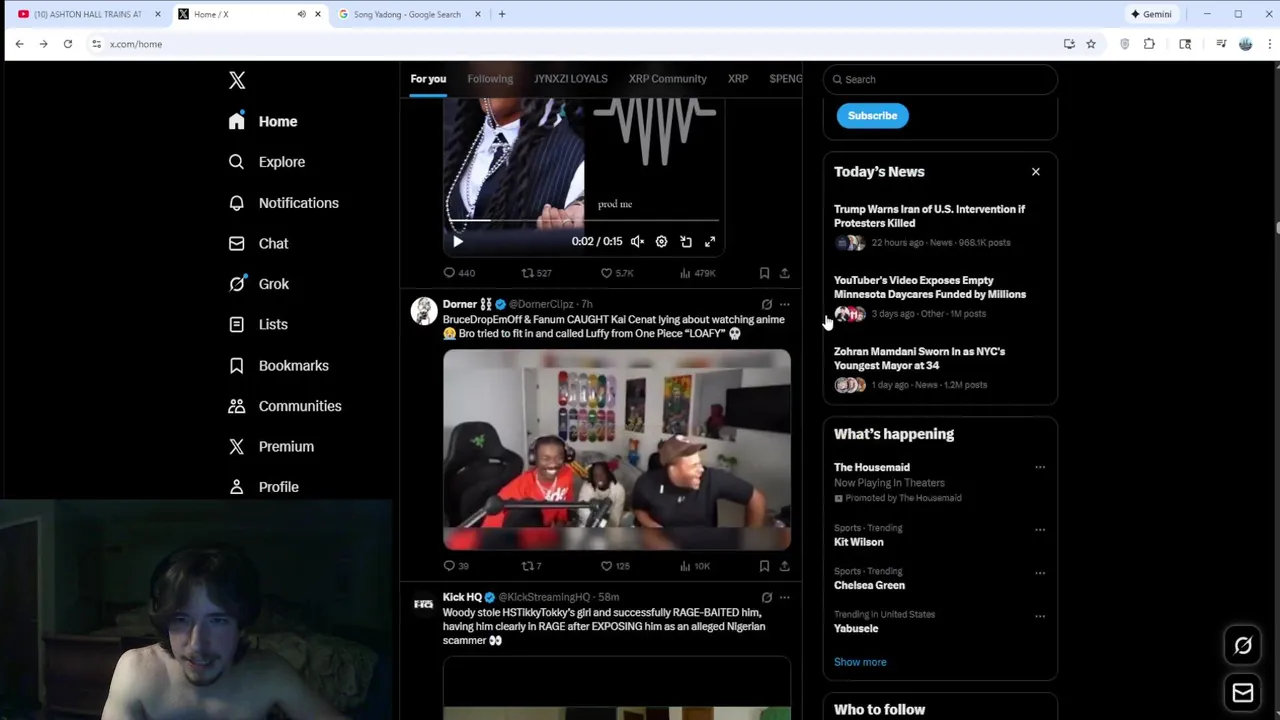Open Zohran Mamdani mayor news story

click(x=939, y=367)
